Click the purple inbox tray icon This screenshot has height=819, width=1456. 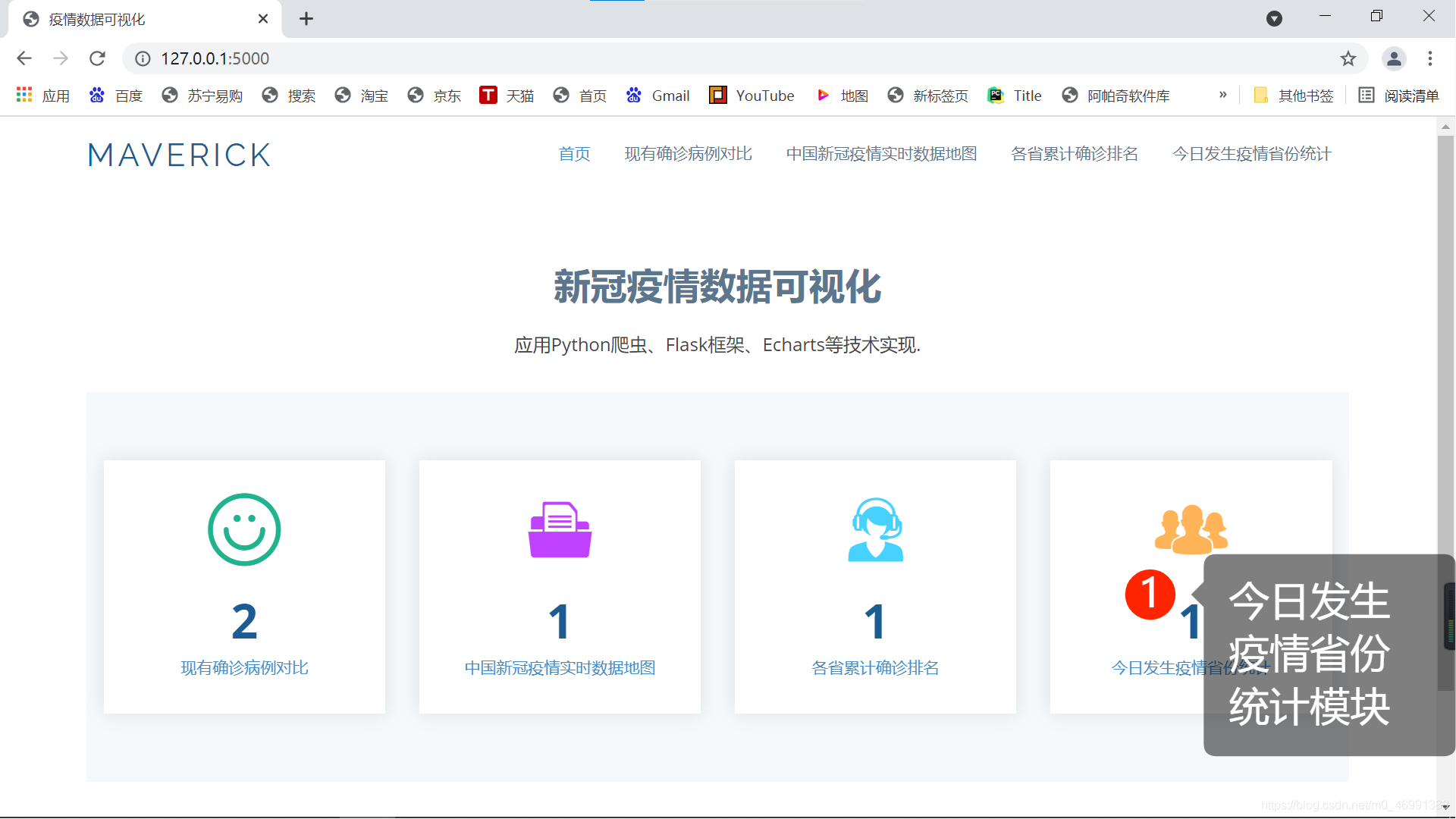pos(560,529)
